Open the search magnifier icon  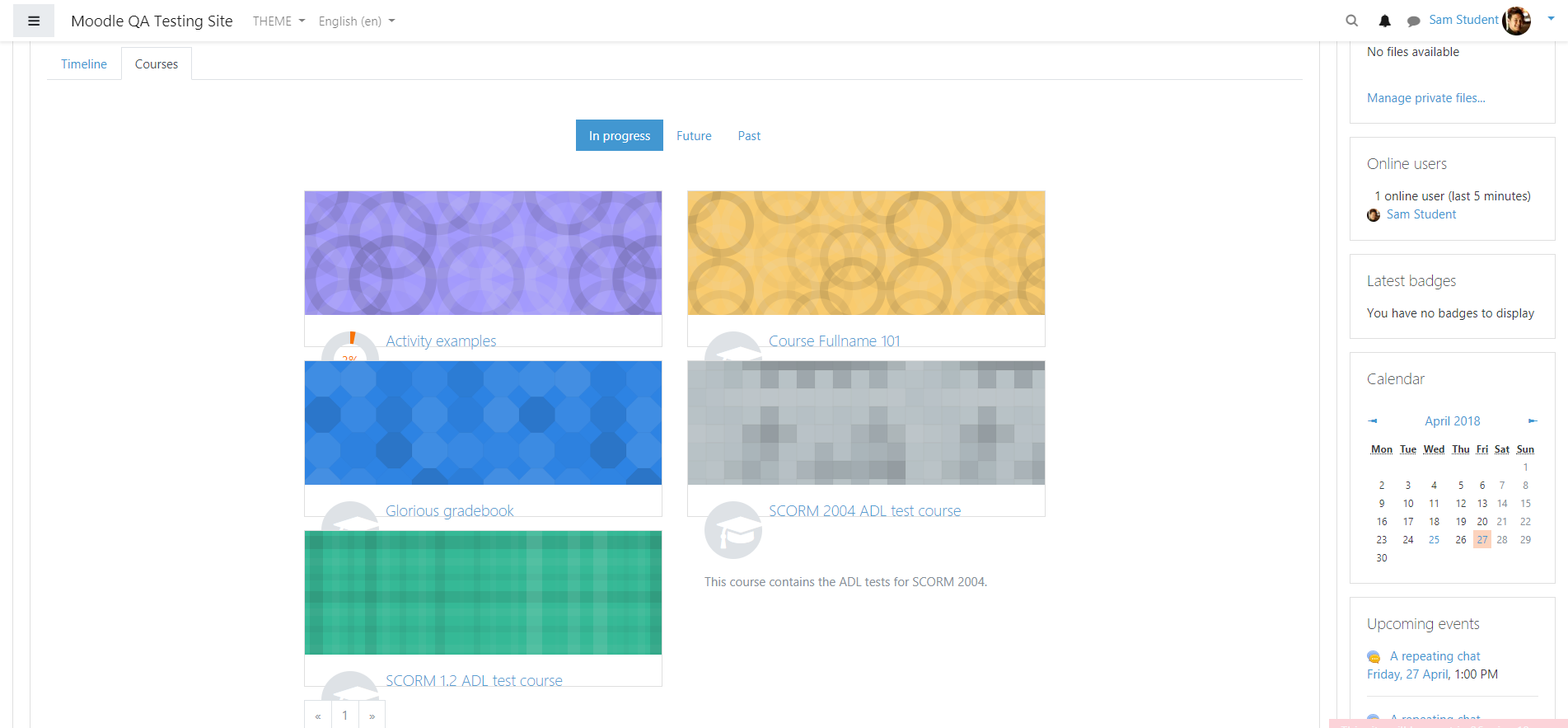[x=1351, y=21]
